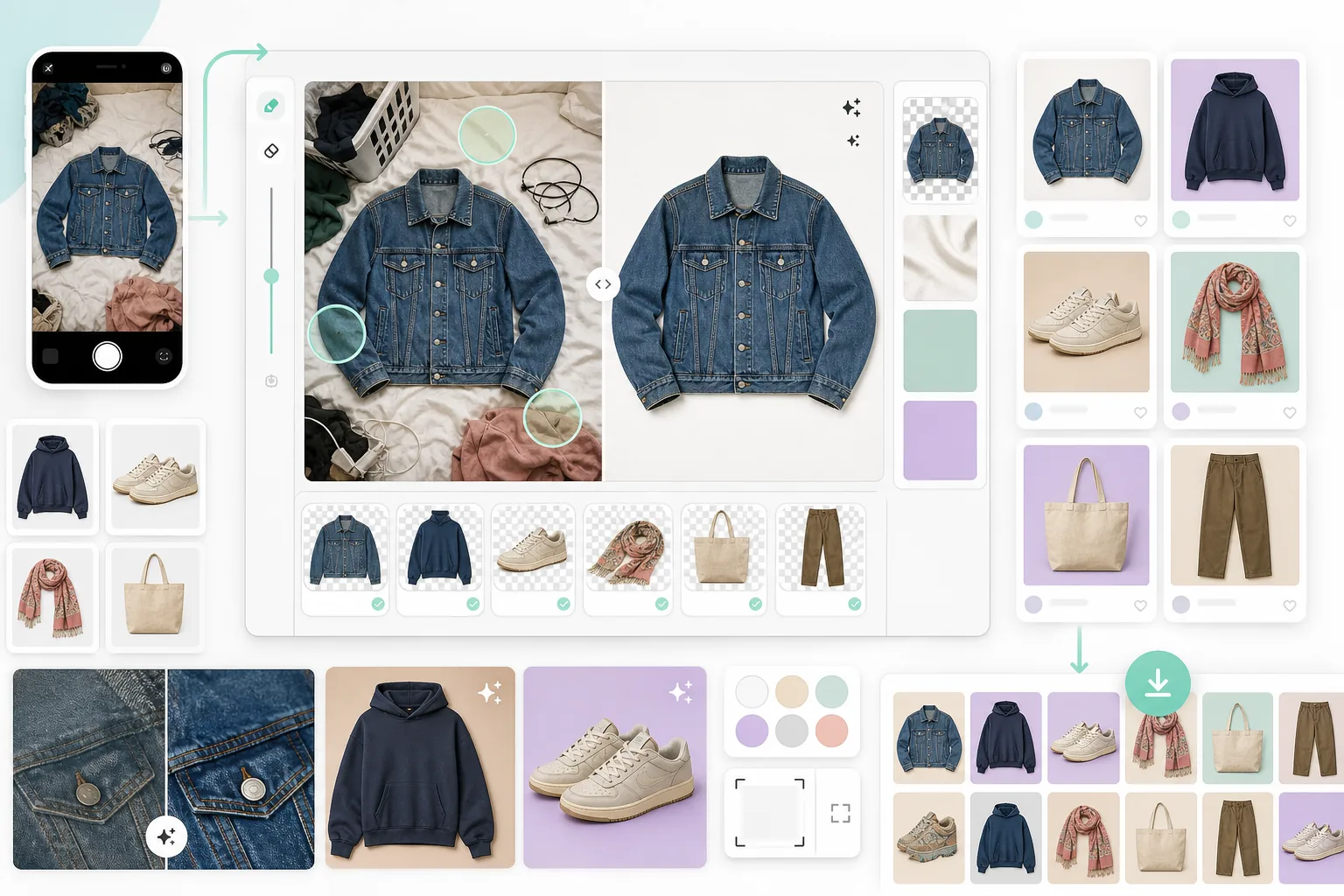Click the mint dot on the denim jacket listing card
The image size is (1344, 896).
1033,220
